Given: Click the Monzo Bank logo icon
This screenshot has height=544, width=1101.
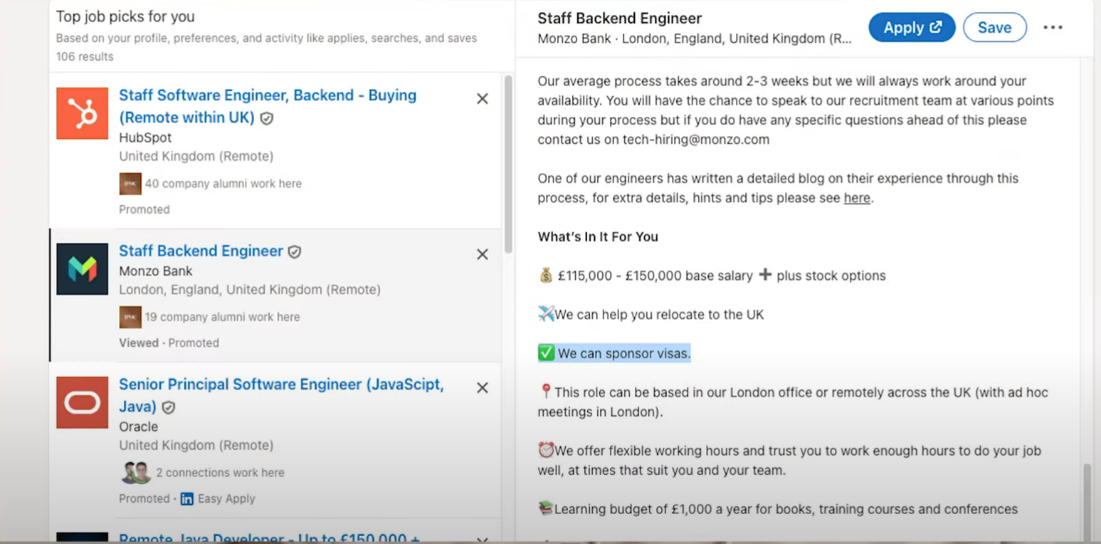Looking at the screenshot, I should [x=82, y=269].
